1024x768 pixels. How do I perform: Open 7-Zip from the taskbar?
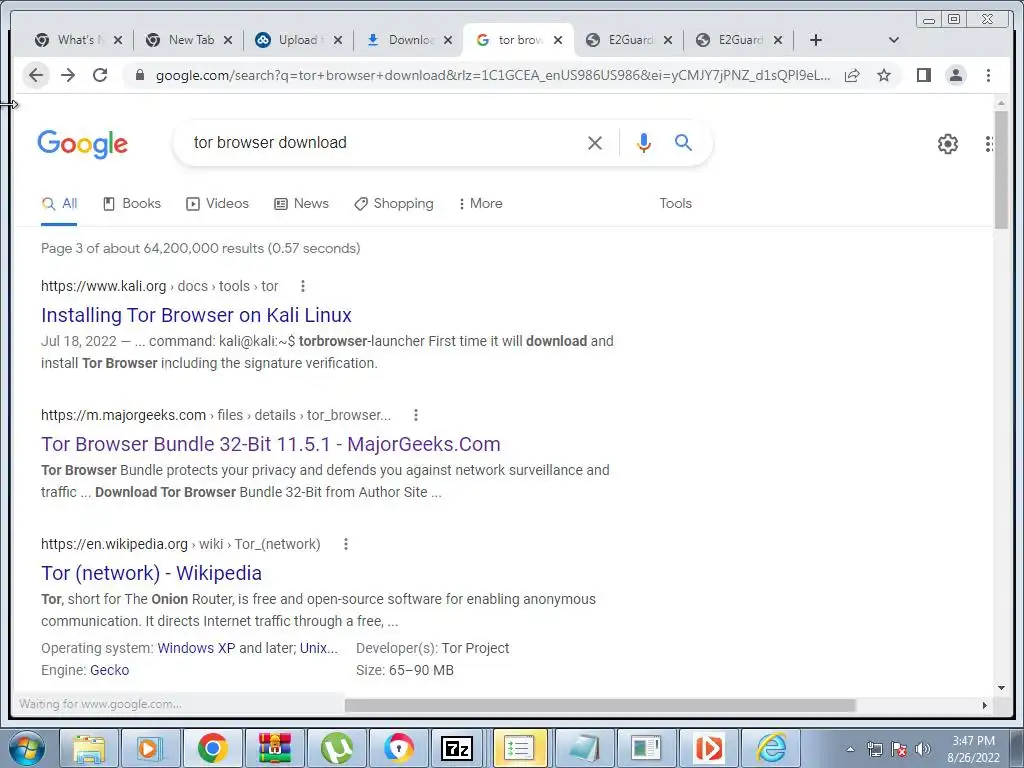click(x=457, y=748)
